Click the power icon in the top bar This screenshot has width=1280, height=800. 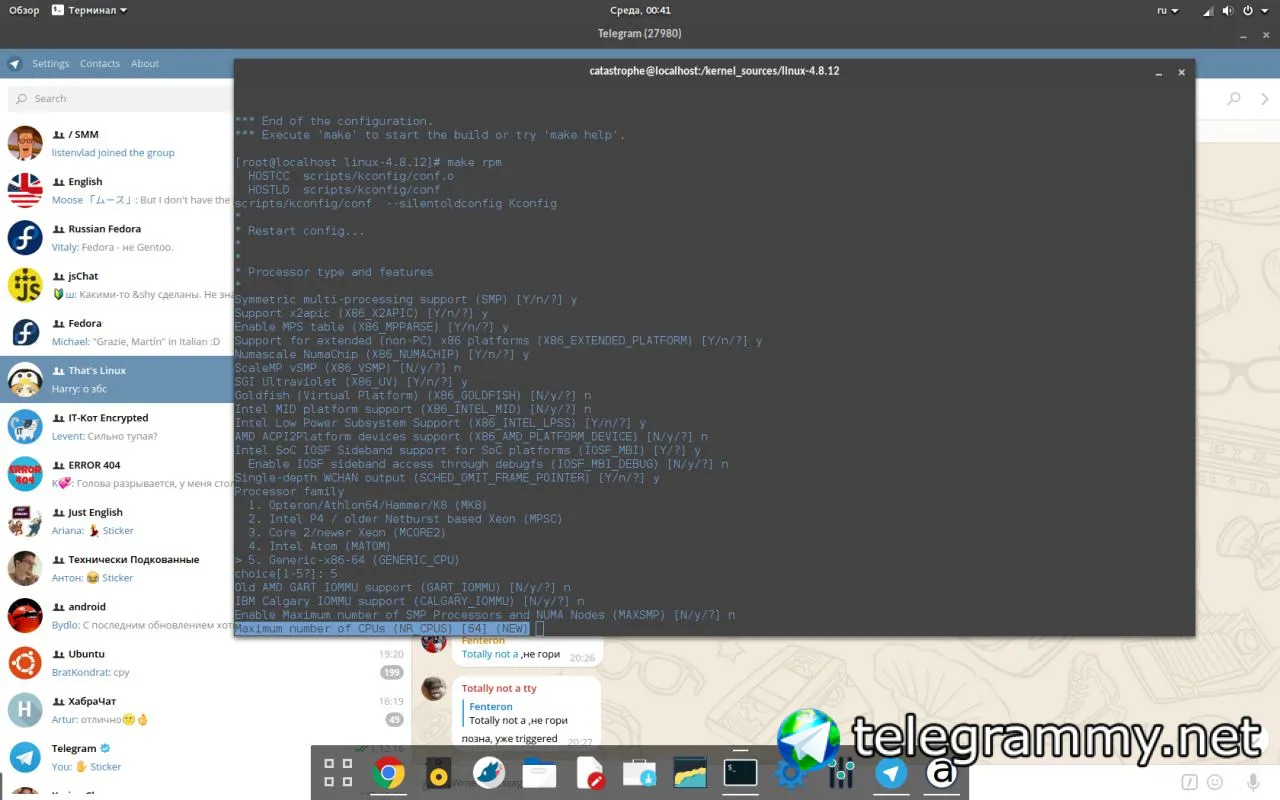[x=1247, y=11]
